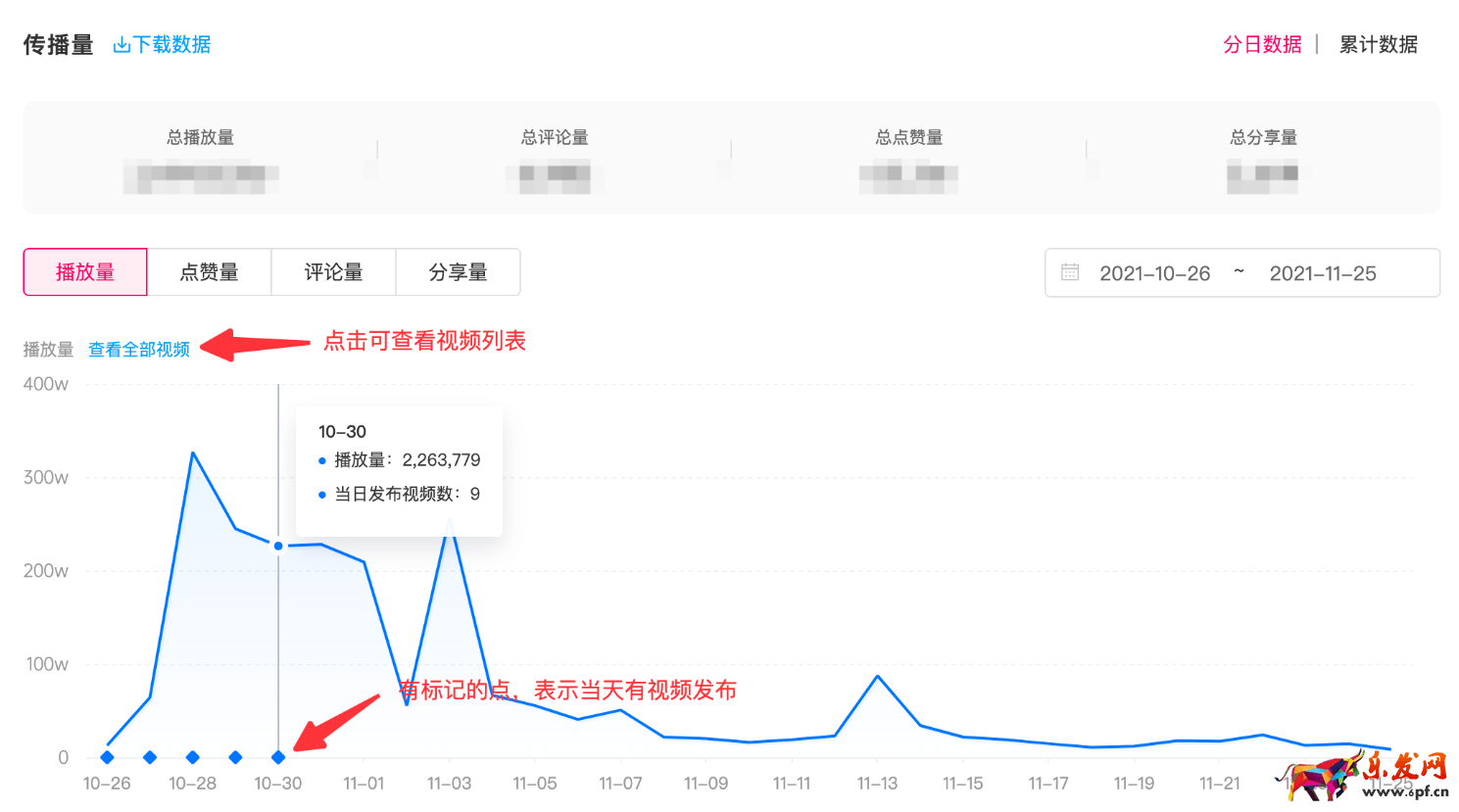Click the 400w y-axis label
Image resolution: width=1459 pixels, height=812 pixels.
pyautogui.click(x=46, y=384)
